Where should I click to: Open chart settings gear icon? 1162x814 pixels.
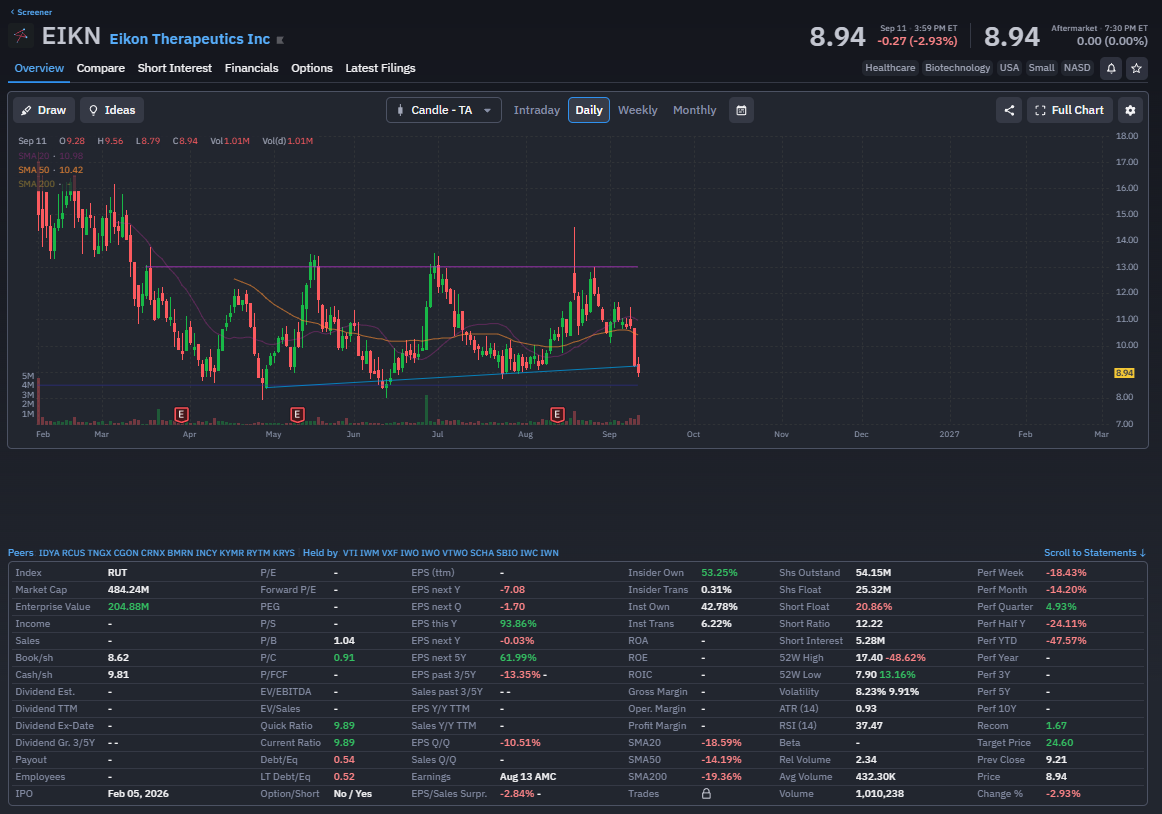click(x=1130, y=110)
